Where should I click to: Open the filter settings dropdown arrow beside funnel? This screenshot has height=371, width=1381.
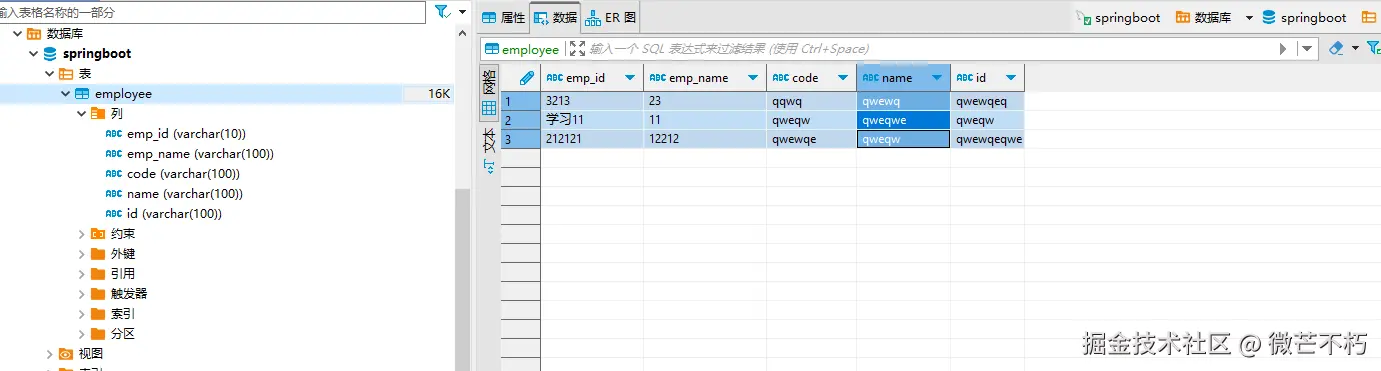pos(463,11)
